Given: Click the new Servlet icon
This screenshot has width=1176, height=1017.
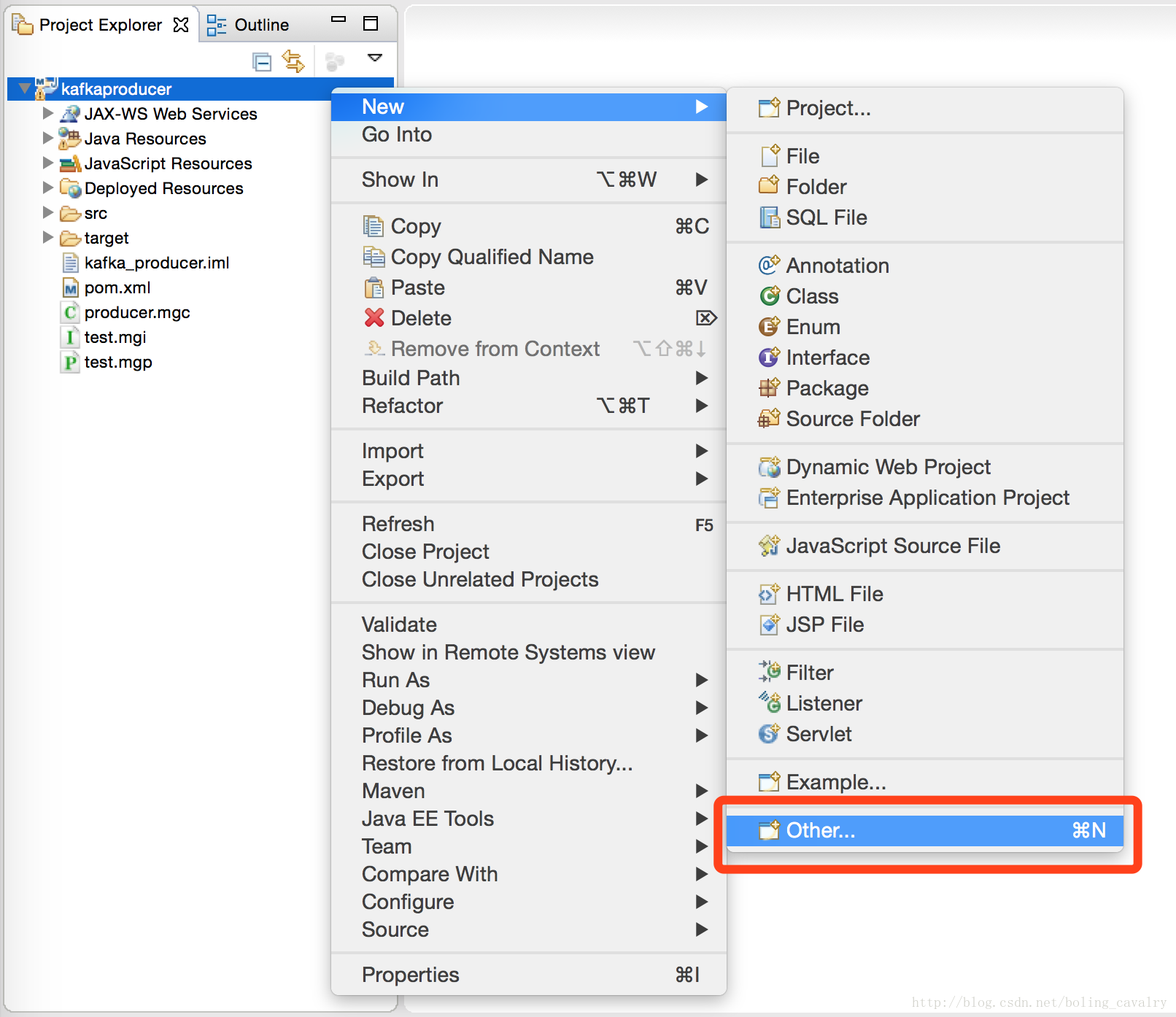Looking at the screenshot, I should pos(770,734).
